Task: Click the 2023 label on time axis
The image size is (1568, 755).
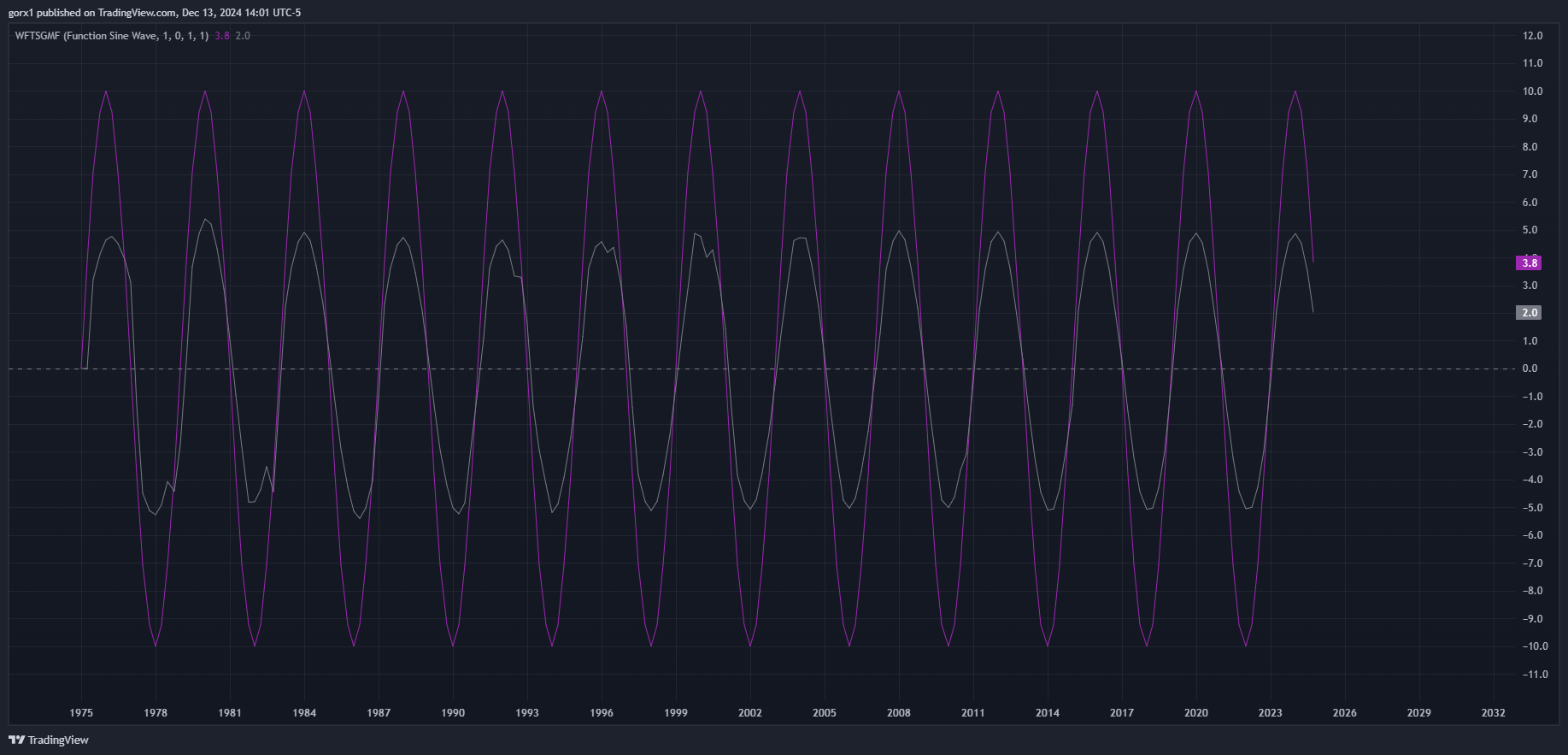Action: coord(1271,713)
